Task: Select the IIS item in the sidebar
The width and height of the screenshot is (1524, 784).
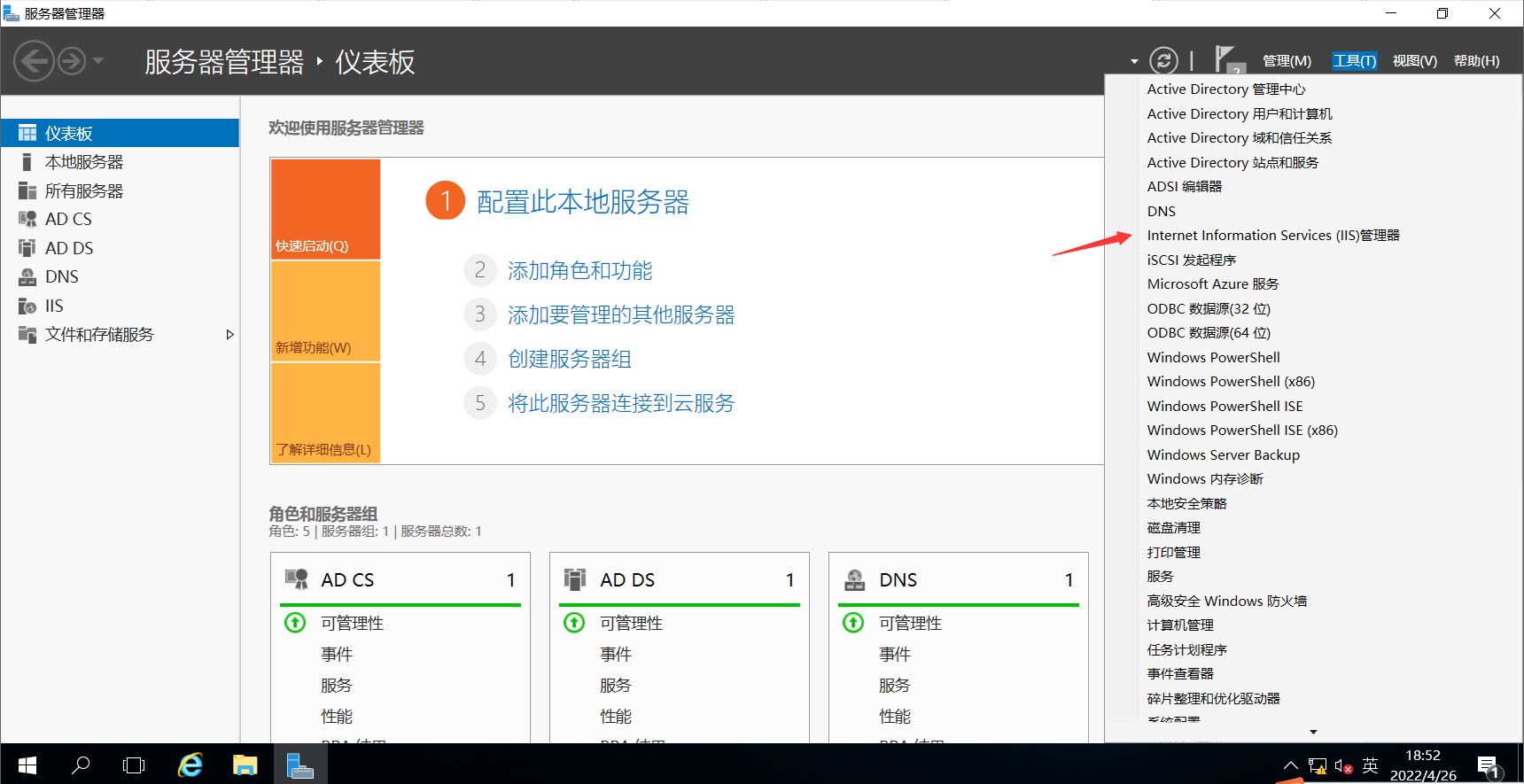Action: pyautogui.click(x=54, y=306)
